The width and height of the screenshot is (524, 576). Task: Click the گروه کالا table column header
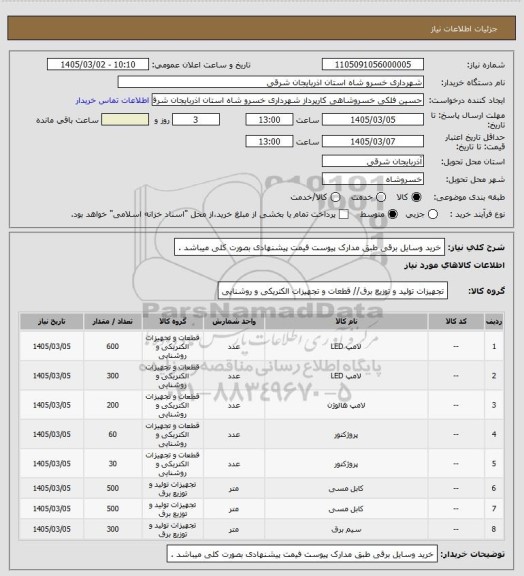(x=173, y=321)
